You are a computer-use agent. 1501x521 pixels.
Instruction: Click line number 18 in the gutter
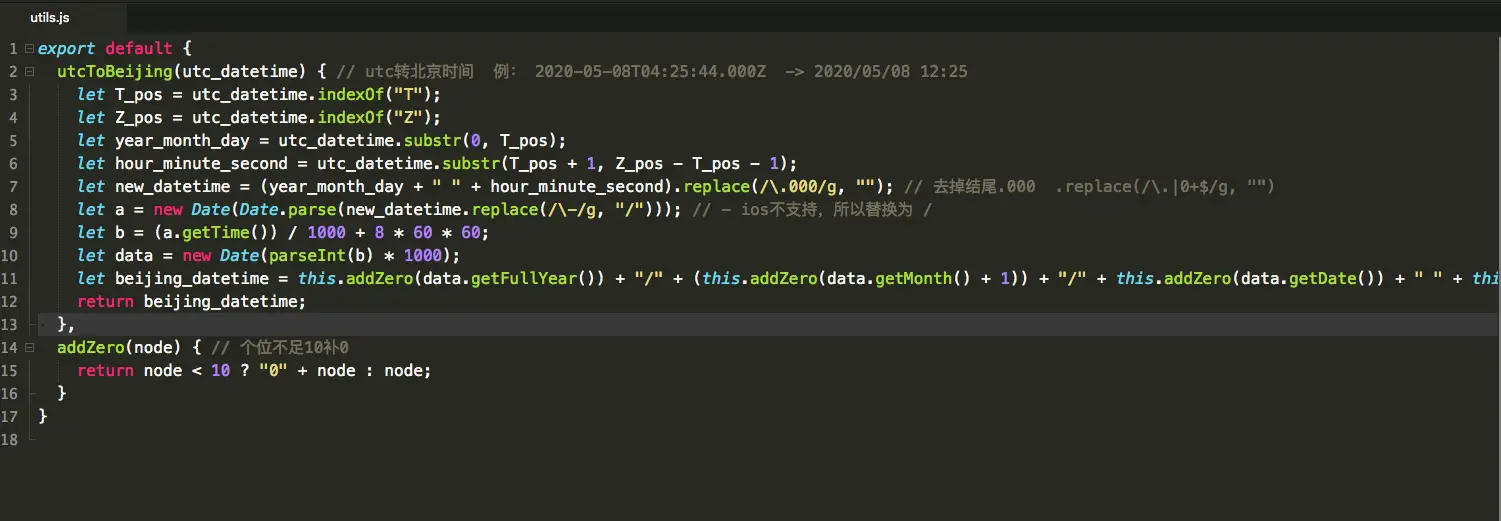(9, 439)
